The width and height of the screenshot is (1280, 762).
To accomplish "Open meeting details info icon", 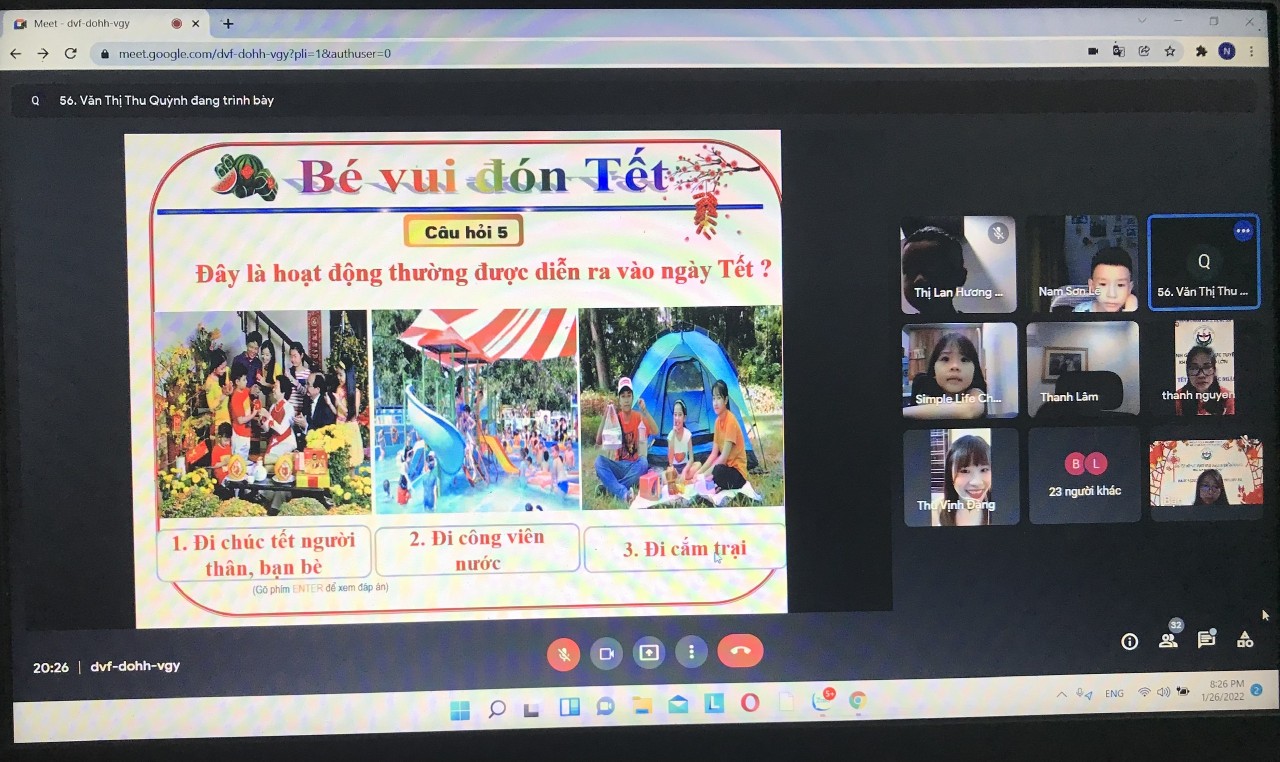I will [x=1130, y=642].
